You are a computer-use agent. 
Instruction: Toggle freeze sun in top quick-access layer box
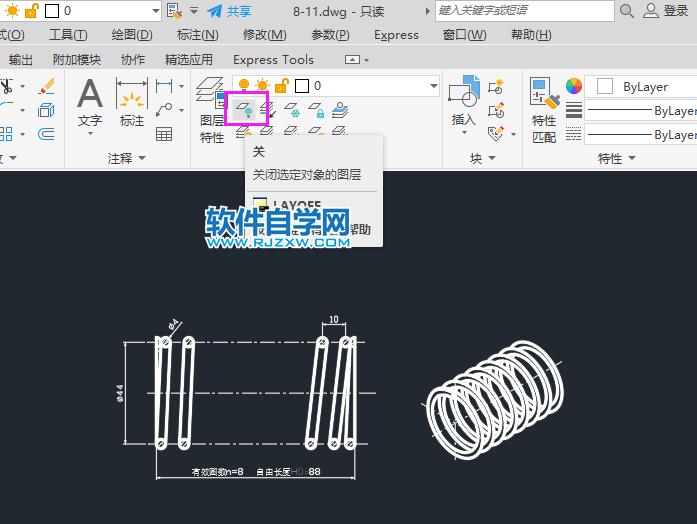(12, 10)
